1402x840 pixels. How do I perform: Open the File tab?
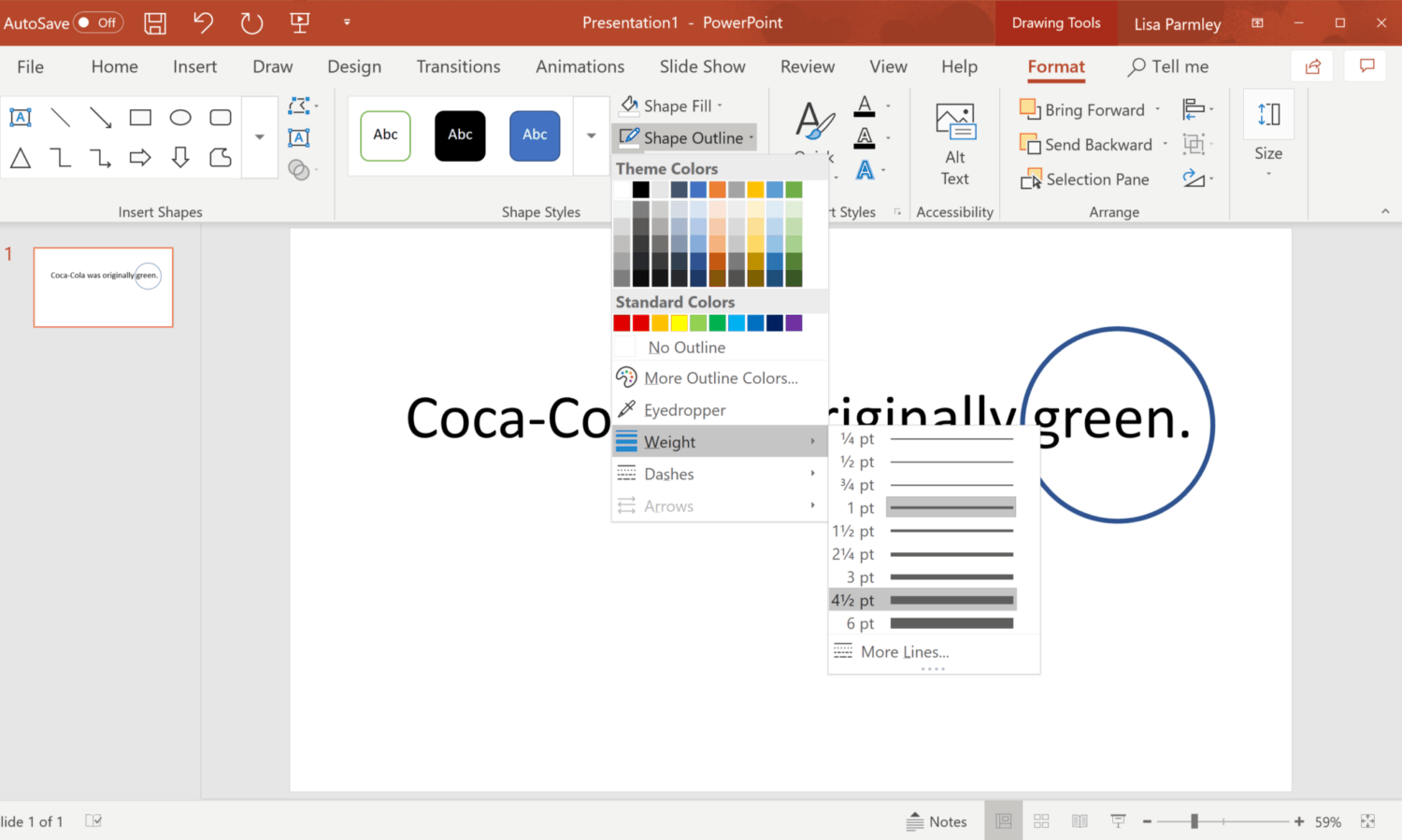(x=31, y=66)
